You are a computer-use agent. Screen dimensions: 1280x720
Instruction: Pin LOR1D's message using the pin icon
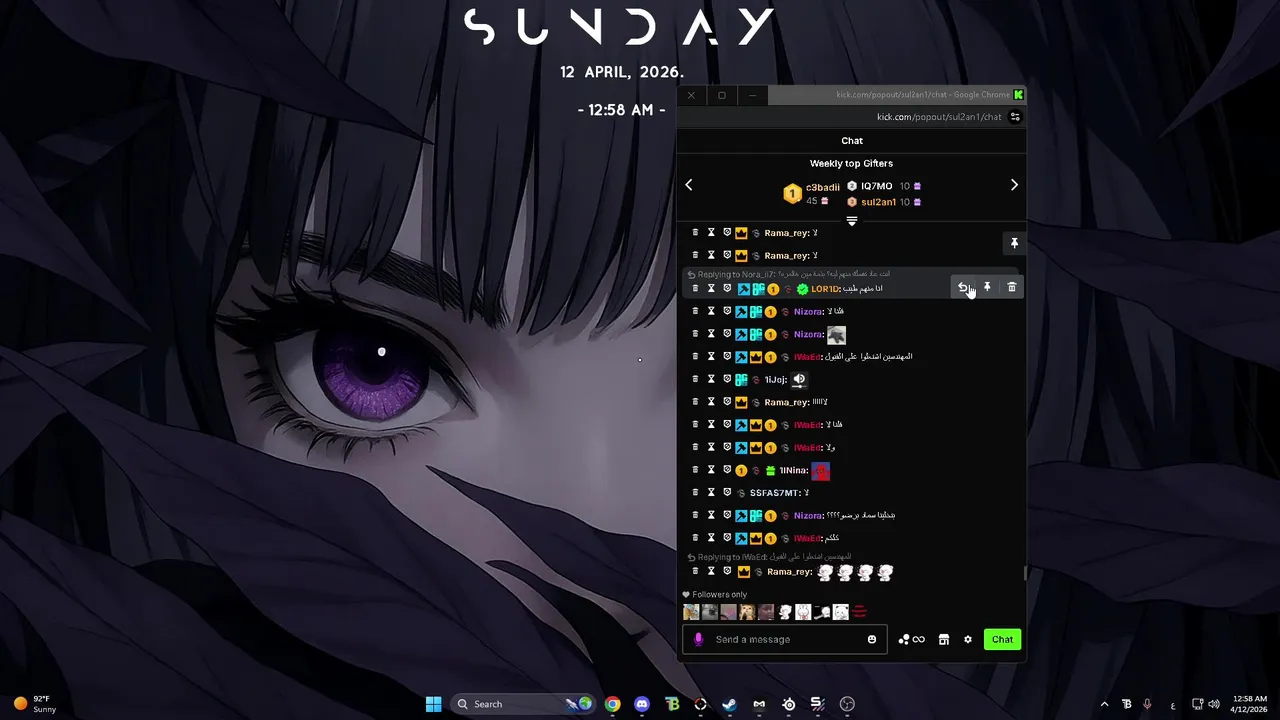tap(987, 287)
